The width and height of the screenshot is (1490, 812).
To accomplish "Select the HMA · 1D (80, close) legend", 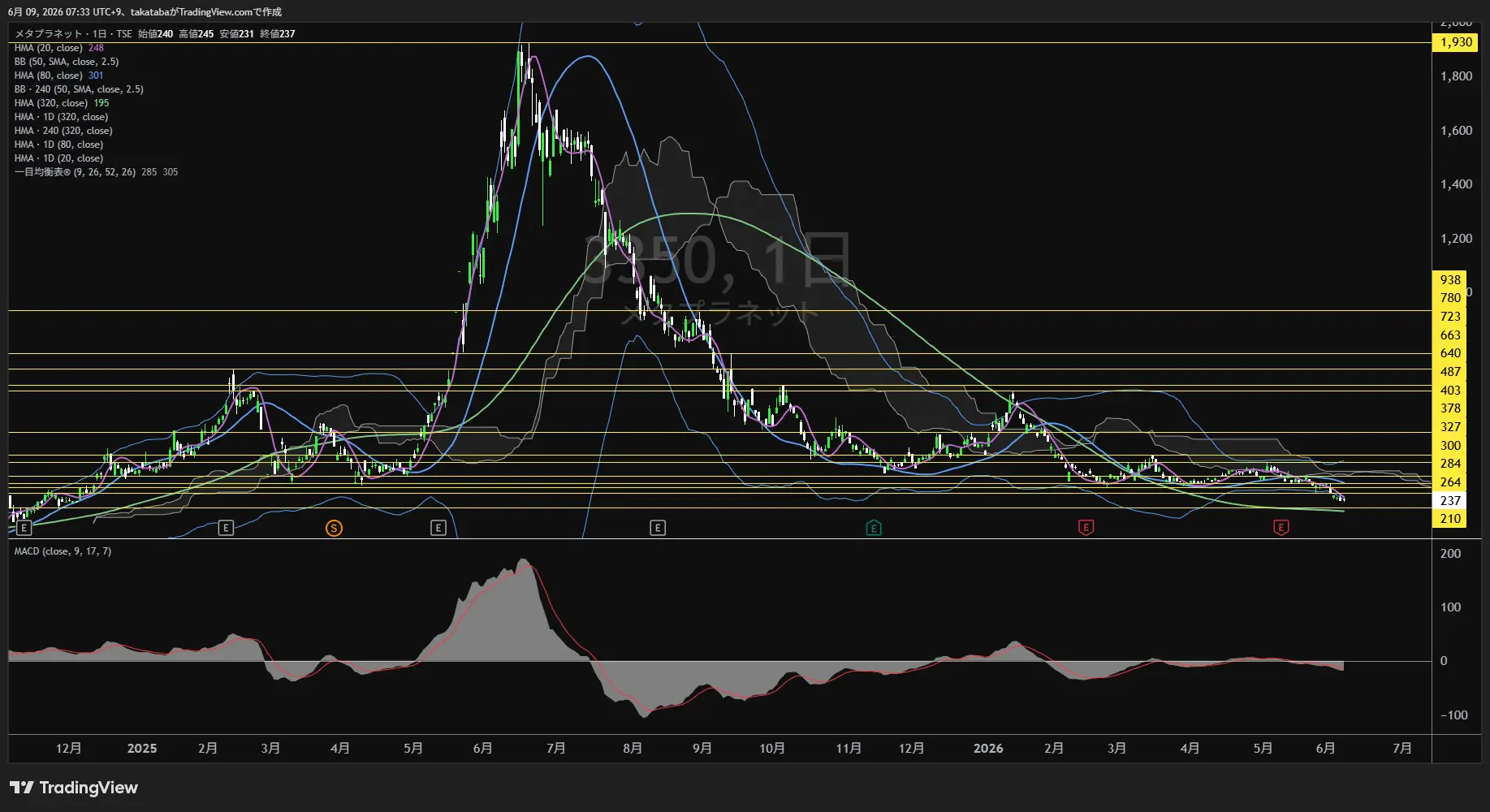I will [x=59, y=145].
